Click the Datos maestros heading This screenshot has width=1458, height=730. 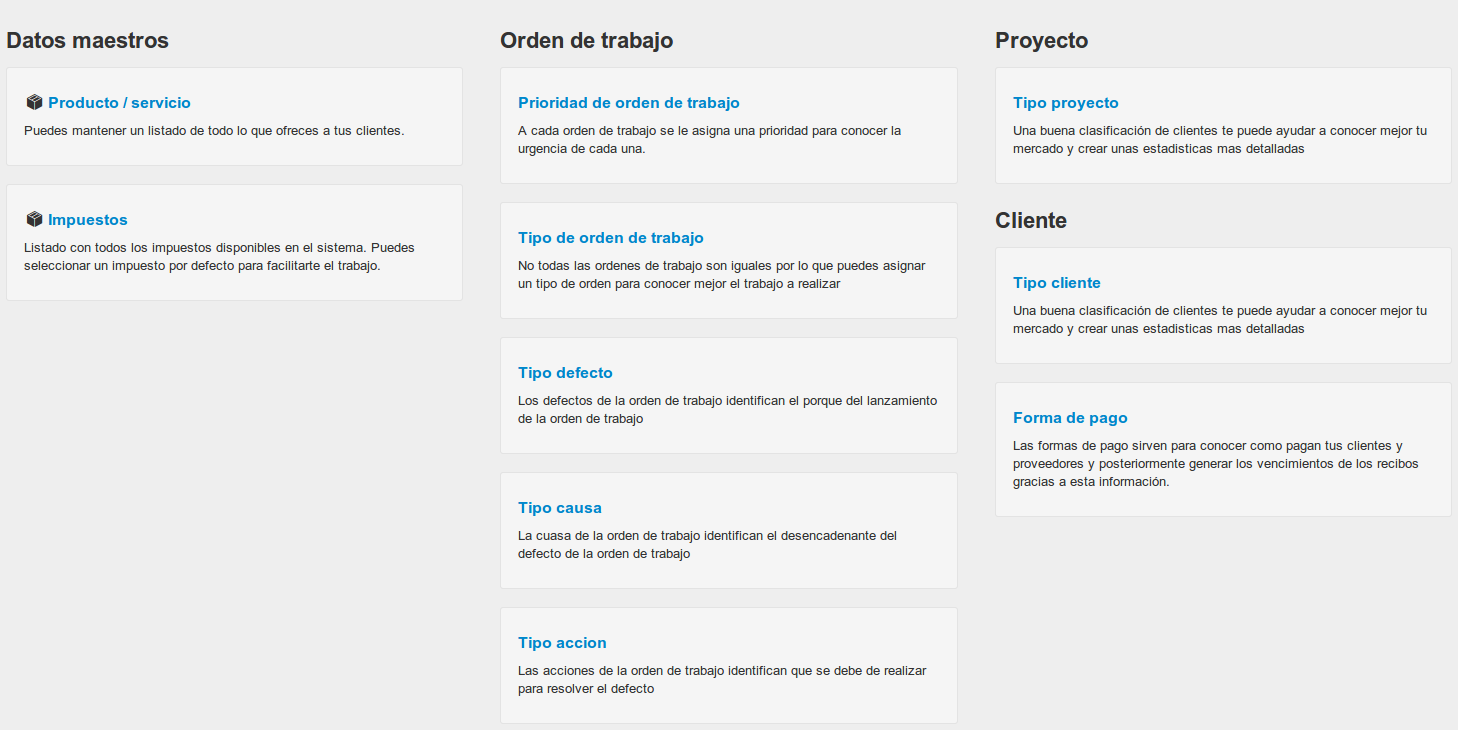point(88,40)
